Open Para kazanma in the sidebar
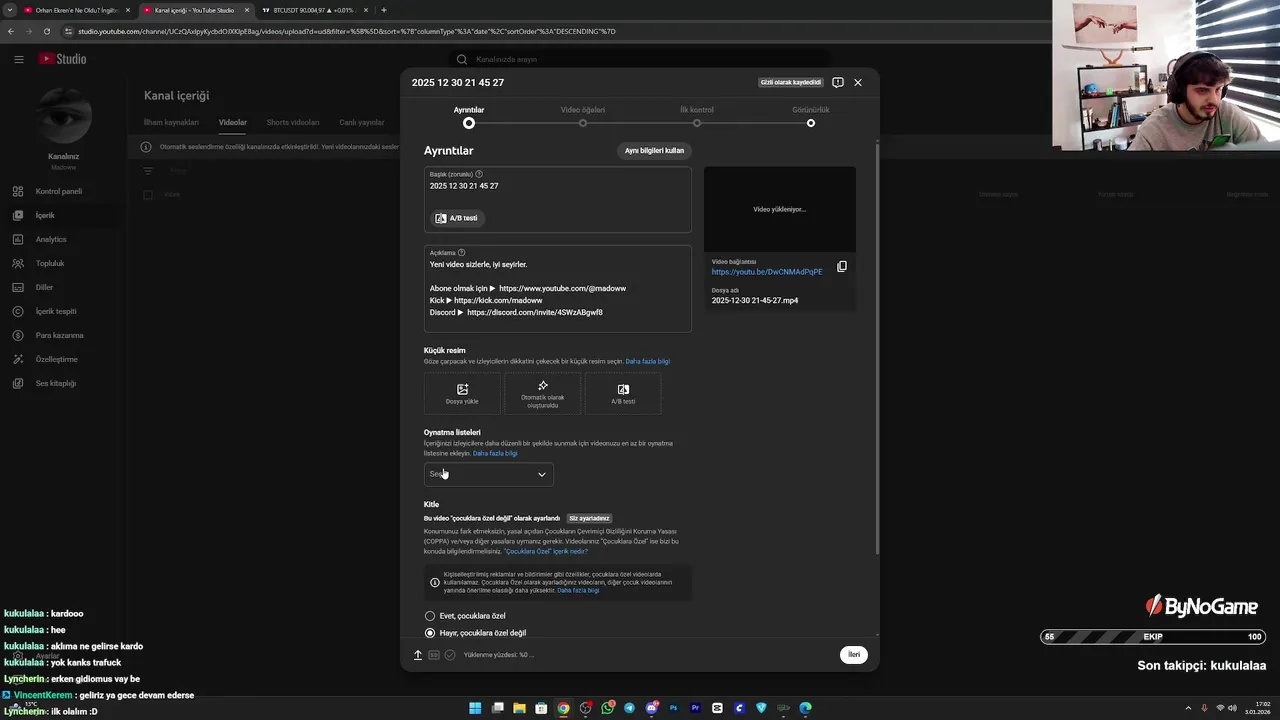 [60, 335]
